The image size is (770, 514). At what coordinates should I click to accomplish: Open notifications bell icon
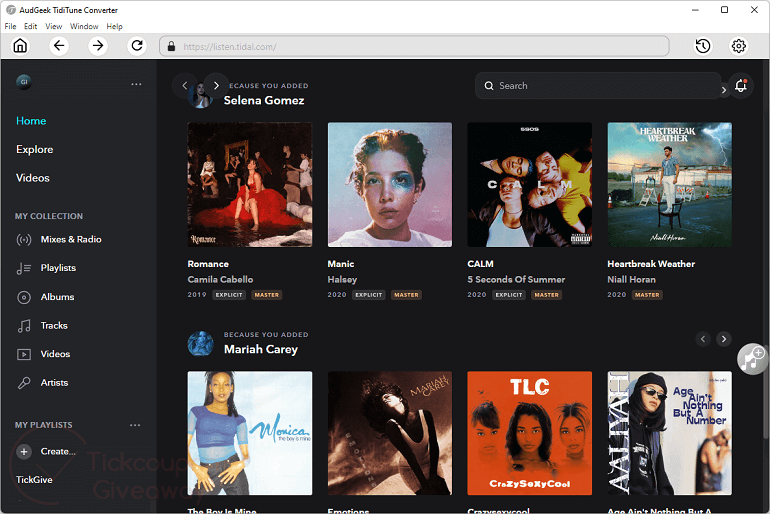741,86
